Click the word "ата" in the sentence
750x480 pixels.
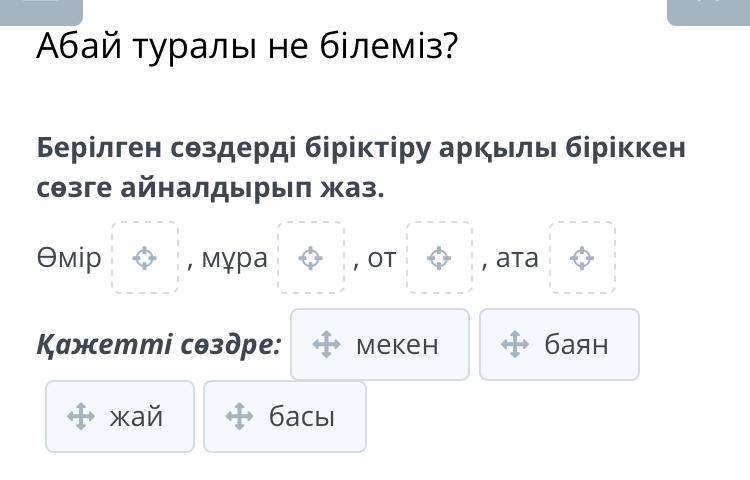[x=517, y=258]
